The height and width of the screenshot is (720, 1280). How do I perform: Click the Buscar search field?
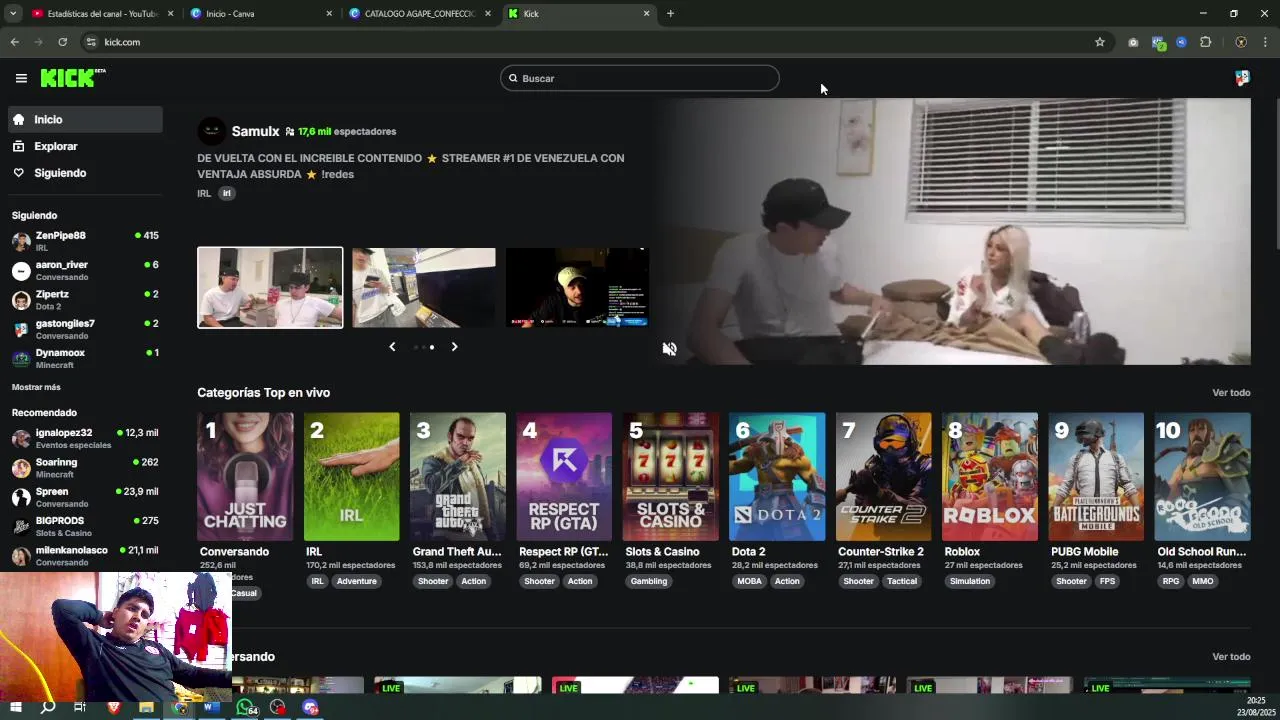pos(640,78)
